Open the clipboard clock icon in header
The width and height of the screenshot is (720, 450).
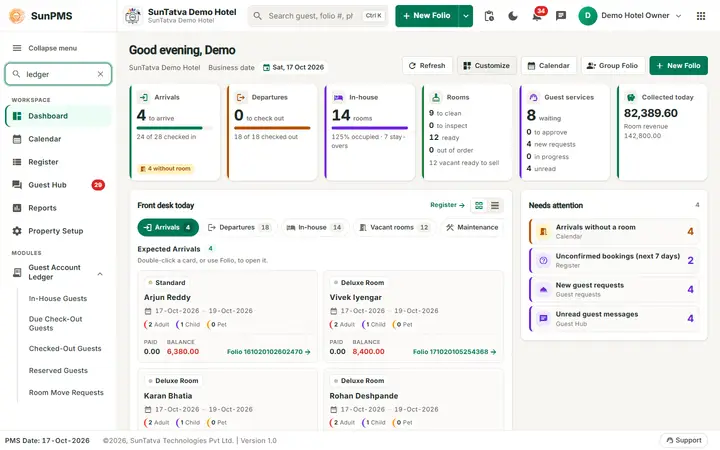pyautogui.click(x=489, y=16)
